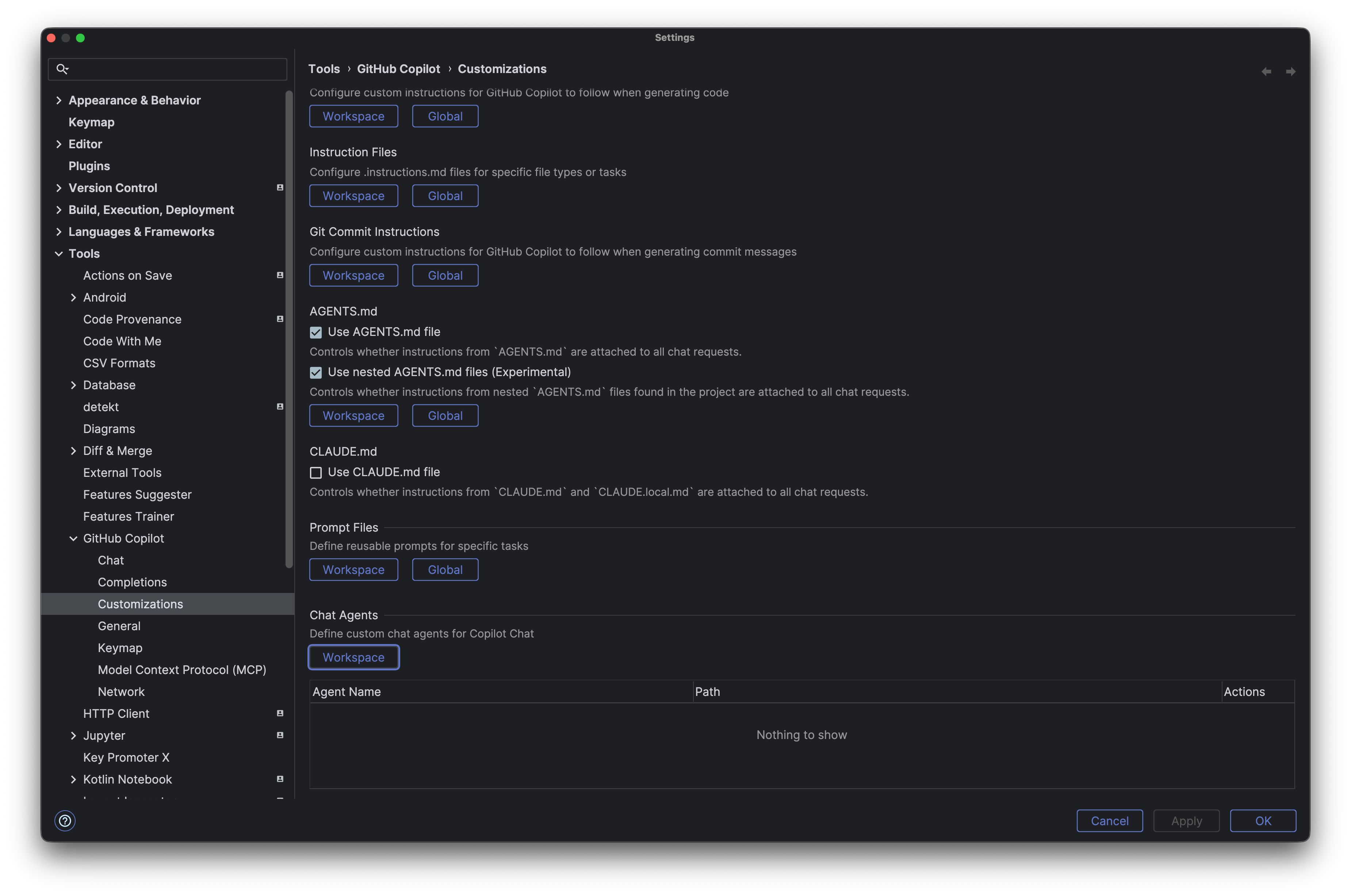Click project-level icon beside Kotlin Notebook
The width and height of the screenshot is (1351, 896).
280,779
